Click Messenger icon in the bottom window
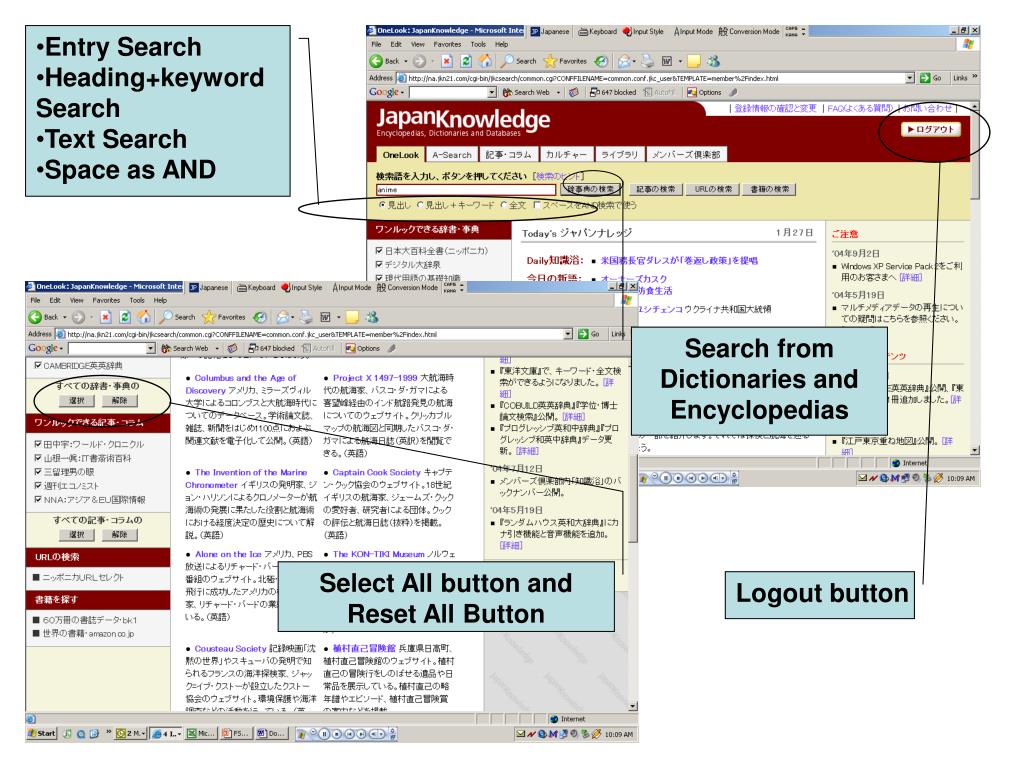The image size is (1024, 768). (x=372, y=317)
